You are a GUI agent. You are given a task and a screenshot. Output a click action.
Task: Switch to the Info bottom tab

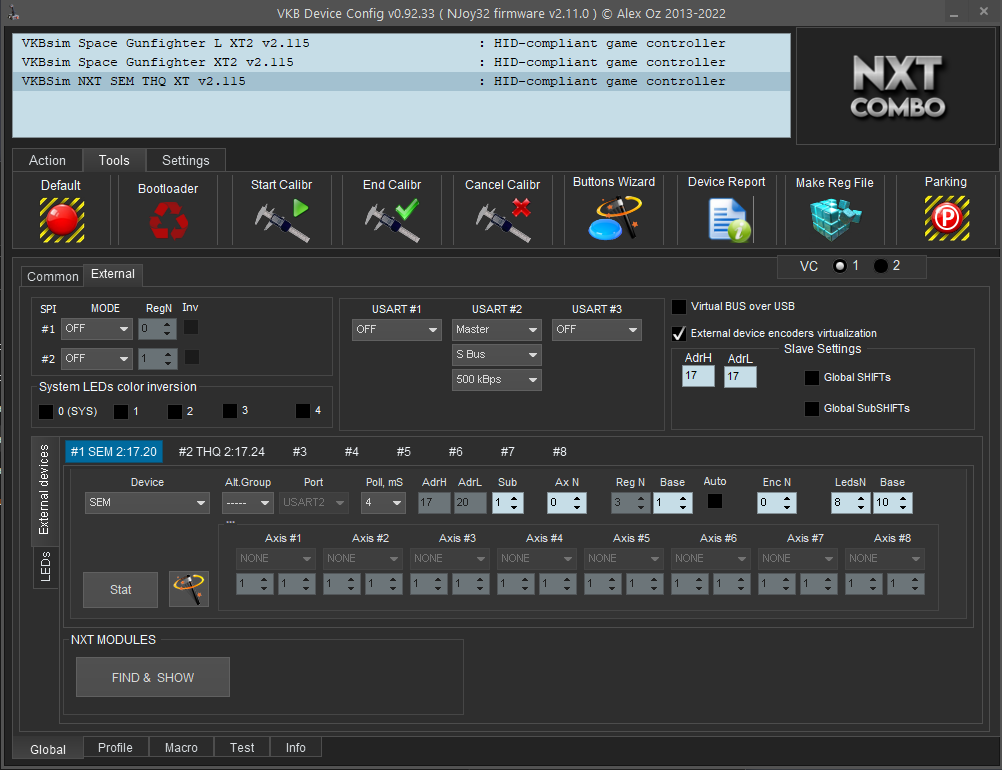[x=296, y=748]
